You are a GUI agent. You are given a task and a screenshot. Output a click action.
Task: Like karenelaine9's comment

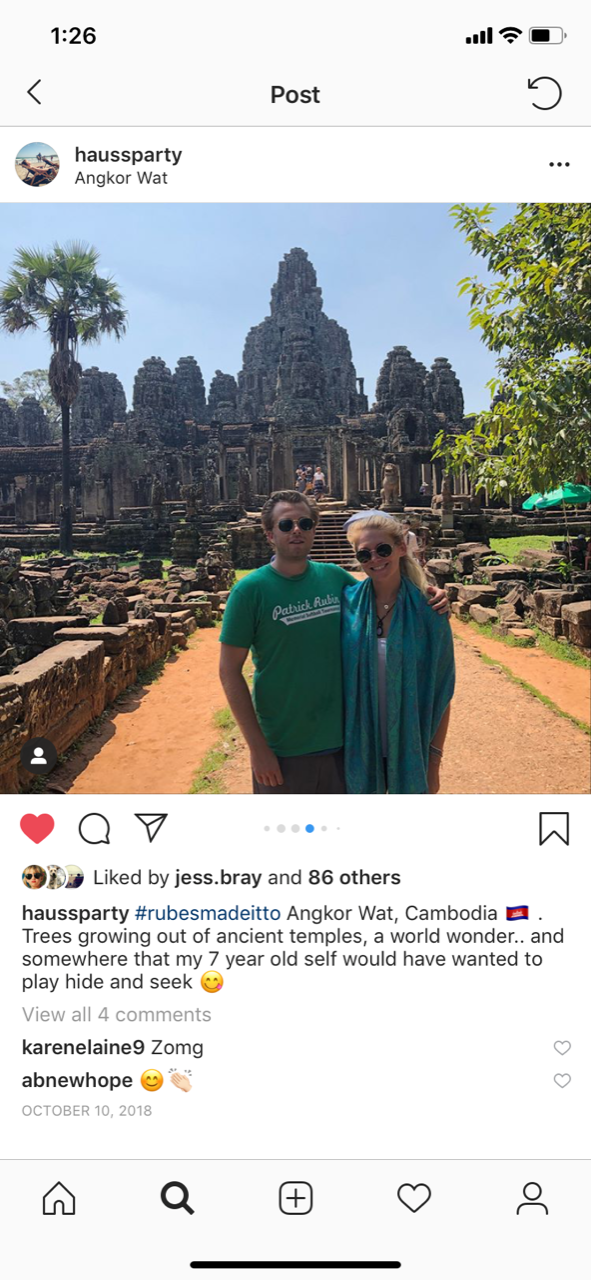pyautogui.click(x=562, y=1048)
